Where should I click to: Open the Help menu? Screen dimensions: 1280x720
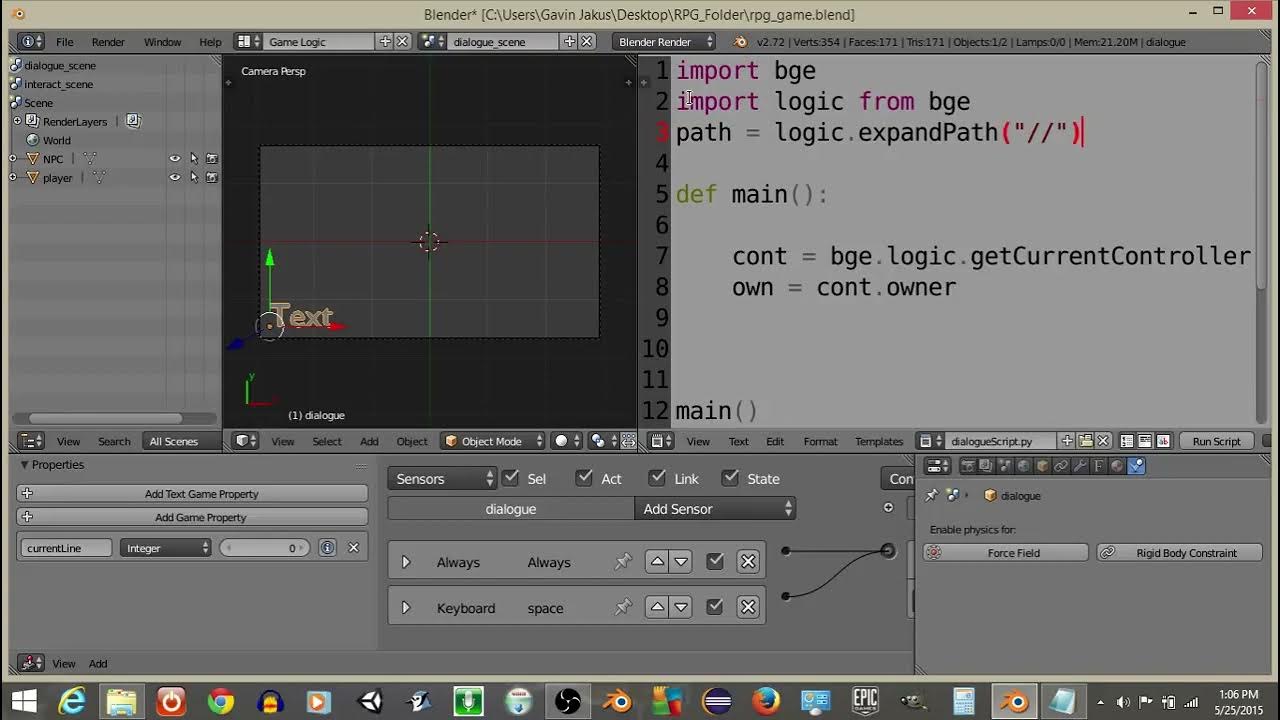(x=210, y=42)
